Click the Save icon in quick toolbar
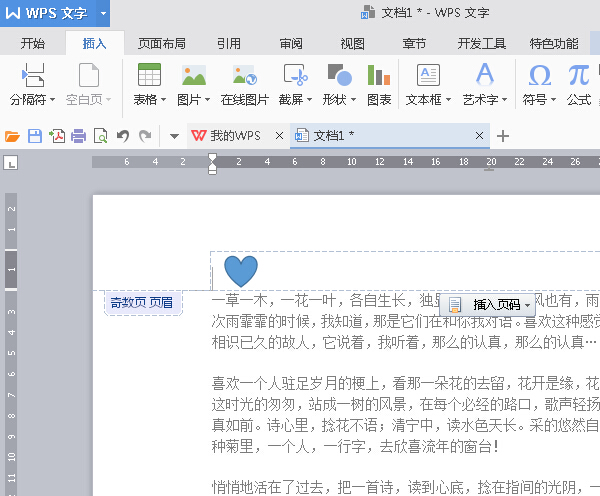 pyautogui.click(x=35, y=136)
